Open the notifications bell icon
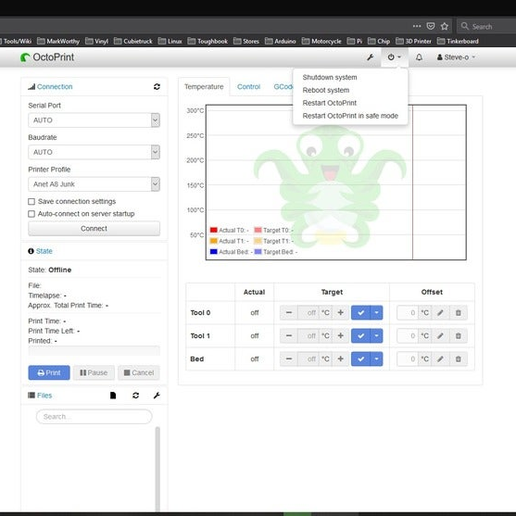This screenshot has width=516, height=516. [419, 57]
